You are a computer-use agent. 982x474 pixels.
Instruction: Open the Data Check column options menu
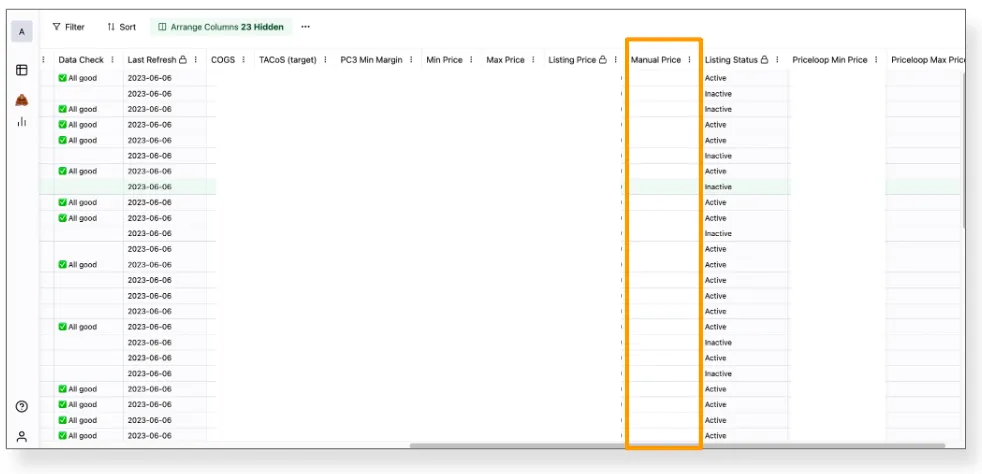[113, 60]
